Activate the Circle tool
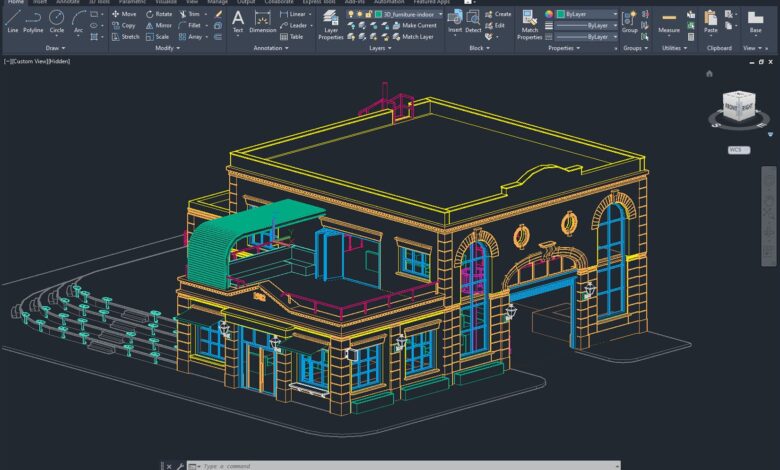 pos(56,21)
